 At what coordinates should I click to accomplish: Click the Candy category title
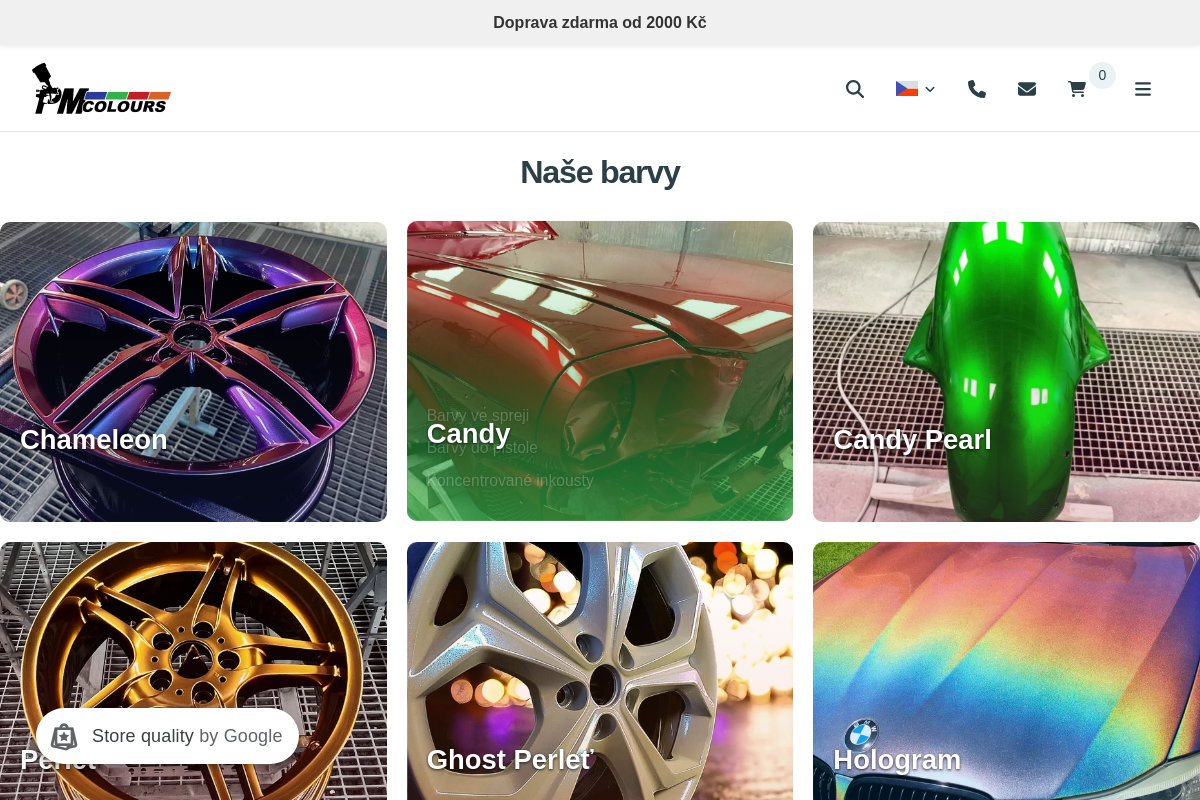[468, 433]
